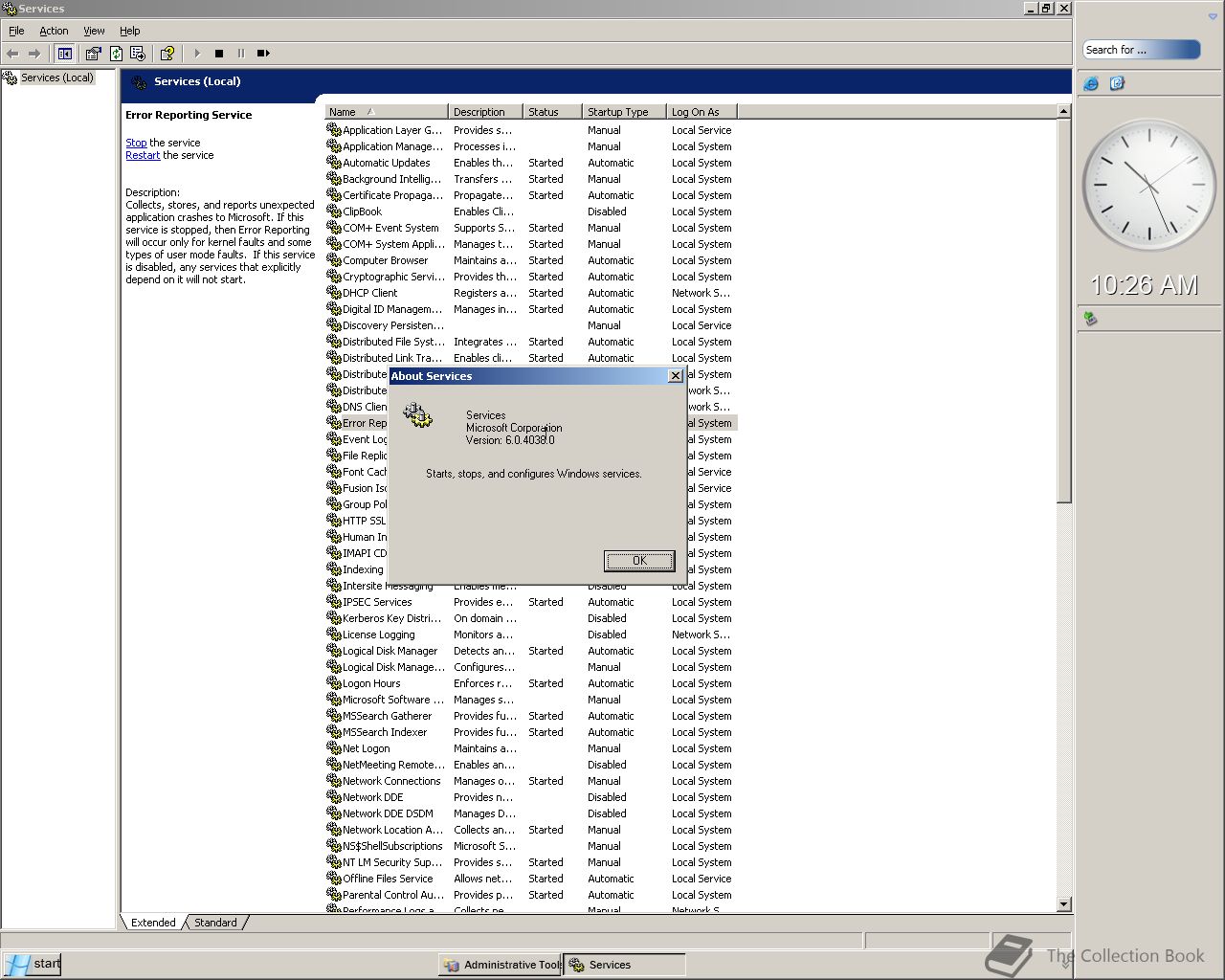The width and height of the screenshot is (1225, 980).
Task: Click the gear icon beside IPSEC Services
Action: point(334,602)
